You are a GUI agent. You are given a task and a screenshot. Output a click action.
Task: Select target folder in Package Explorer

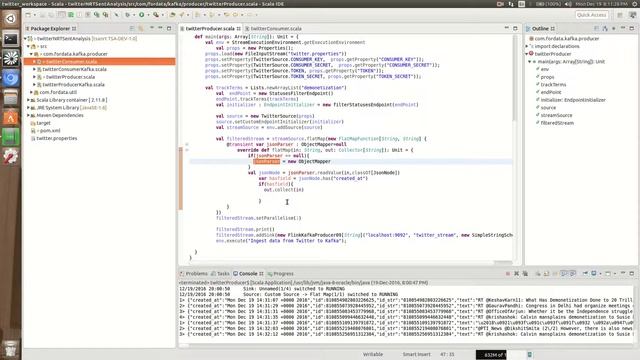point(43,123)
